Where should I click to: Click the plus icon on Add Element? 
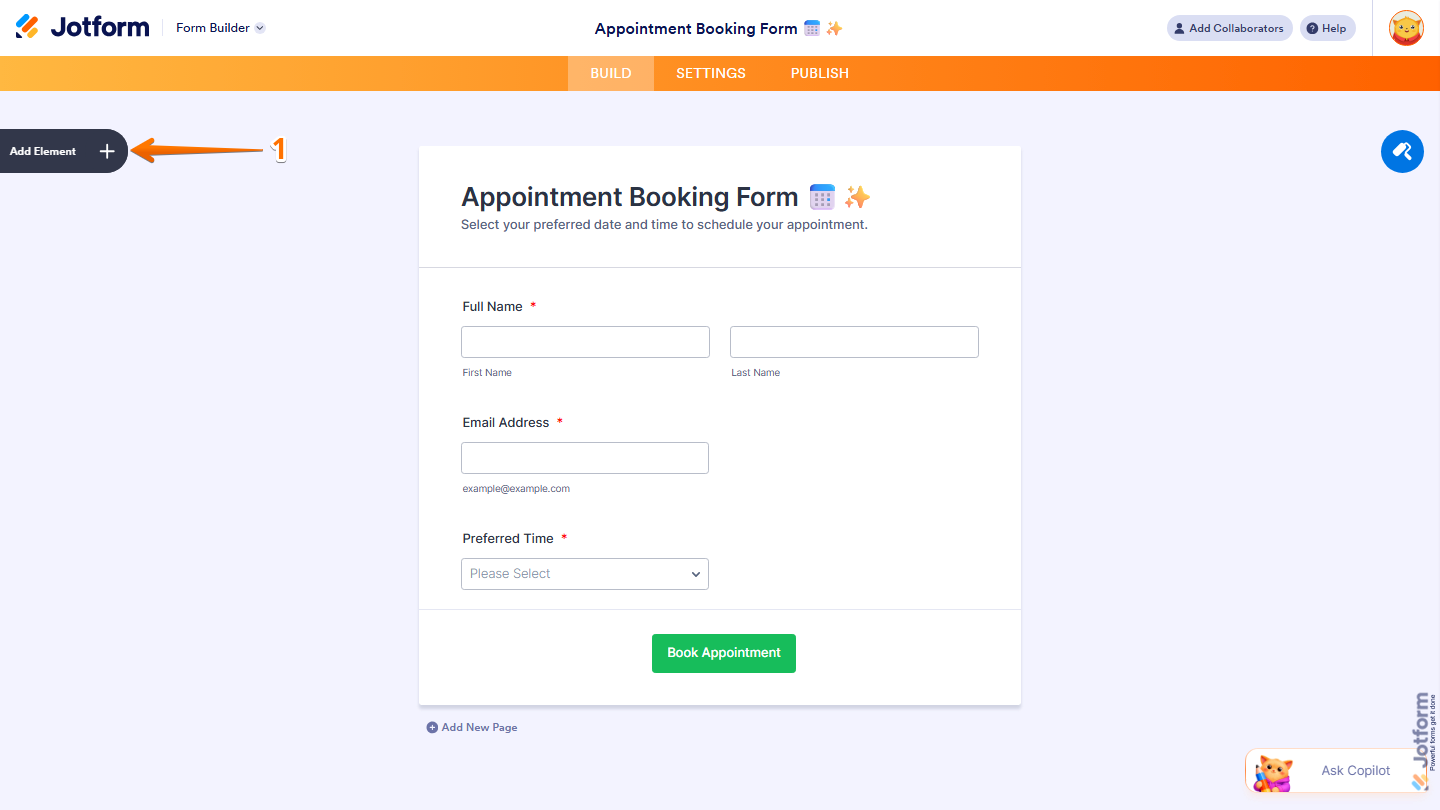[x=107, y=151]
